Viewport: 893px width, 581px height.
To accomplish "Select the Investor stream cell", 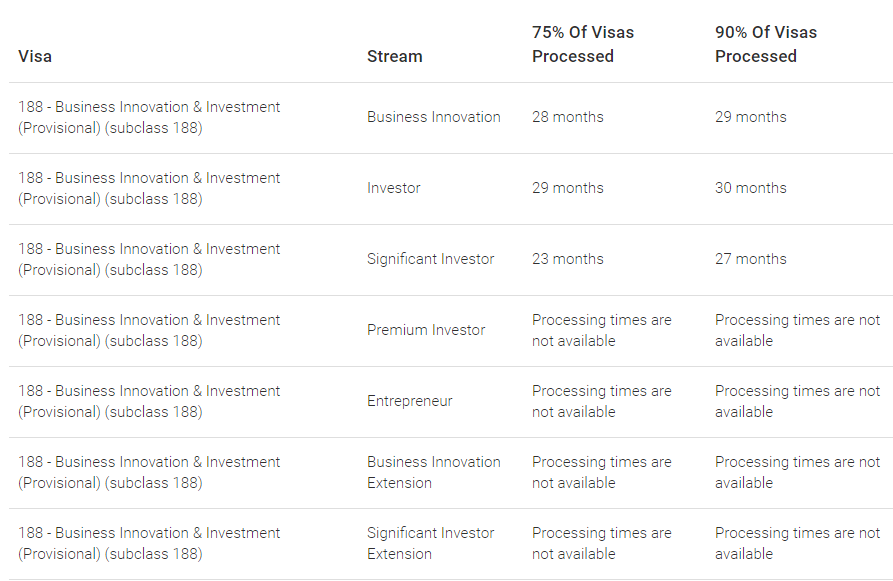I will point(394,188).
